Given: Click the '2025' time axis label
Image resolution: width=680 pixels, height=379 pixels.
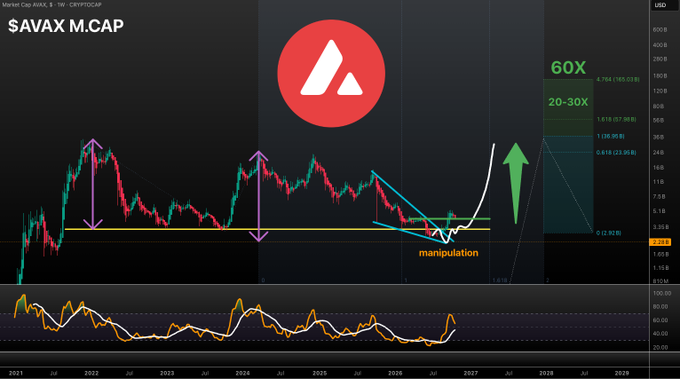Looking at the screenshot, I should (x=320, y=373).
